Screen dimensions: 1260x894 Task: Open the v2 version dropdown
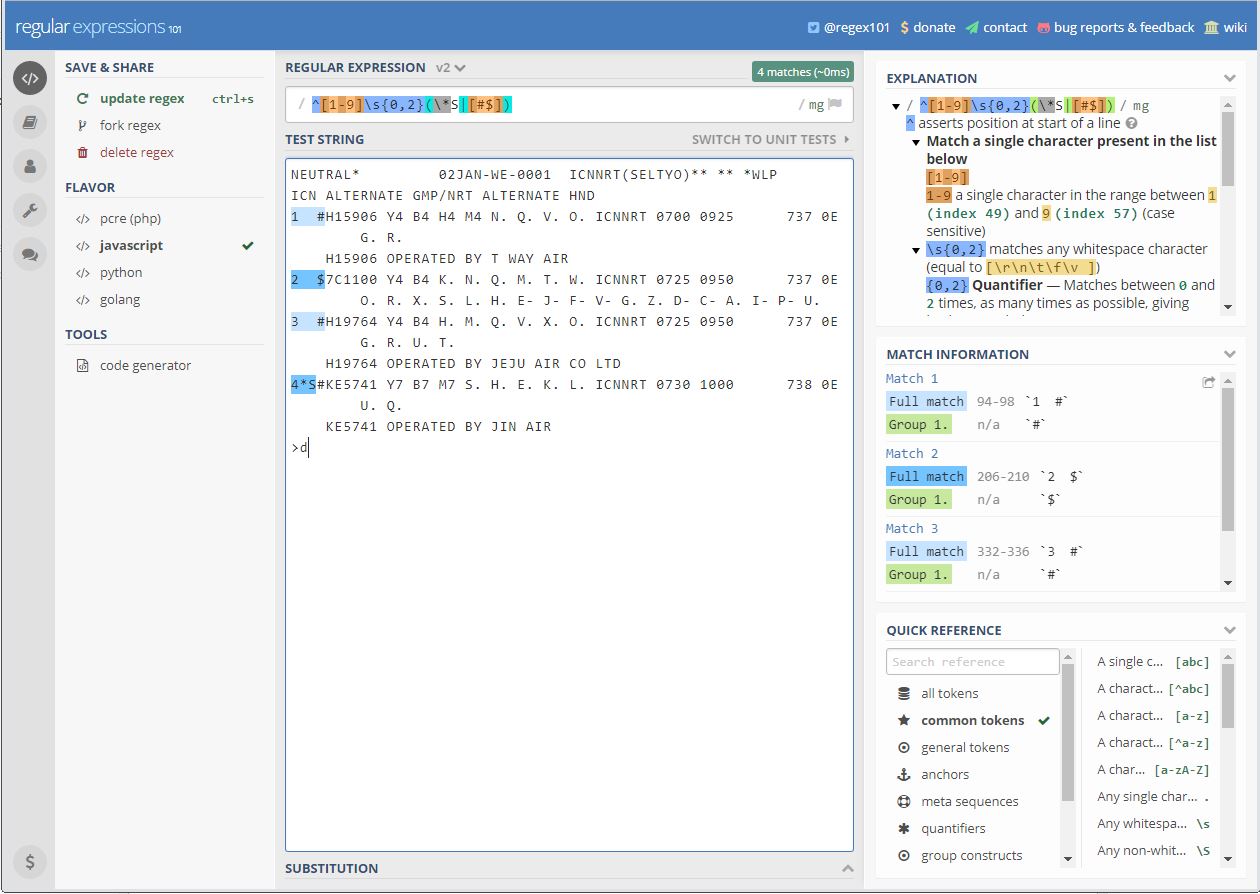pyautogui.click(x=451, y=68)
